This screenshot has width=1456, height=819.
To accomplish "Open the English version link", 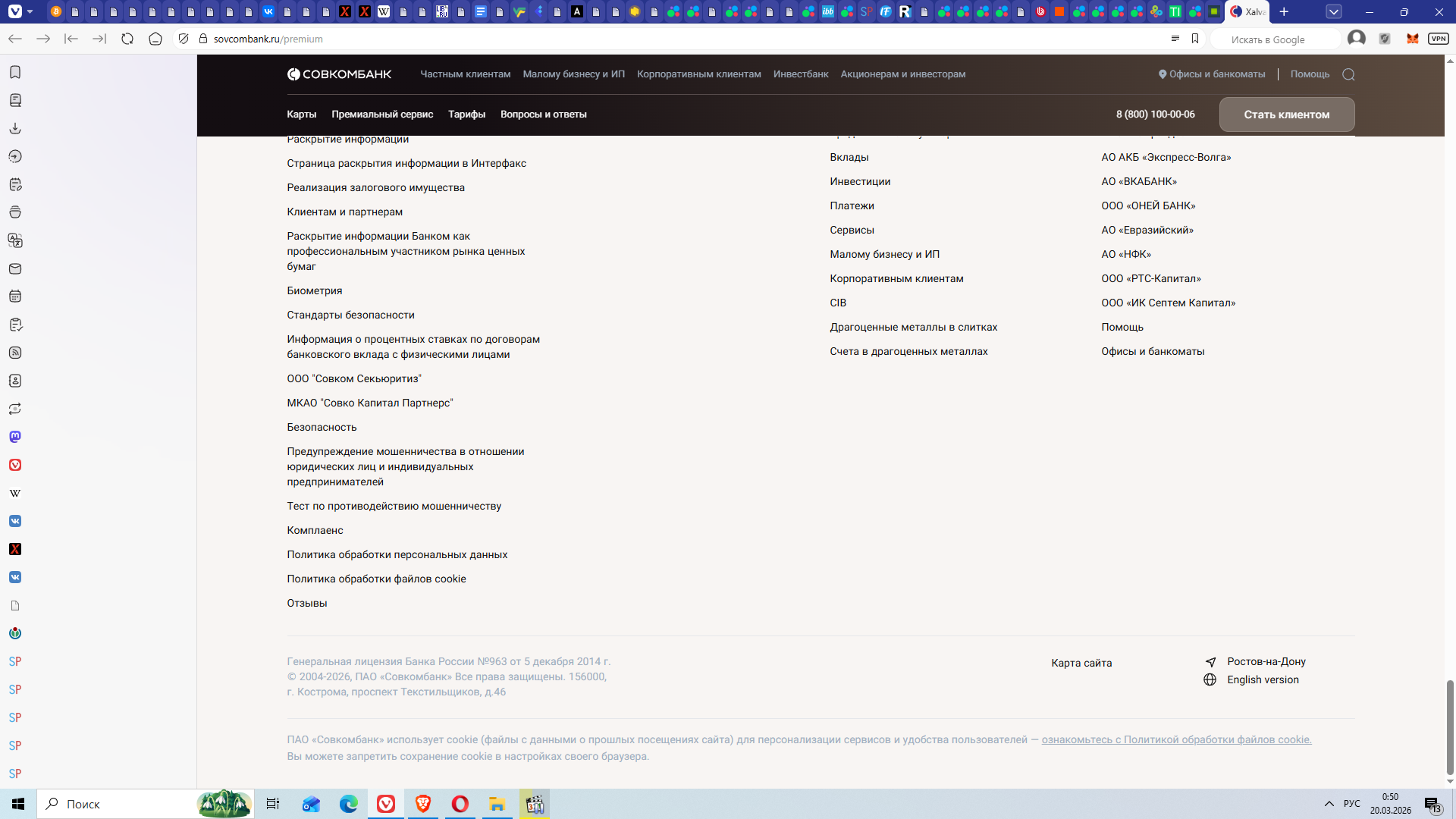I will point(1263,680).
